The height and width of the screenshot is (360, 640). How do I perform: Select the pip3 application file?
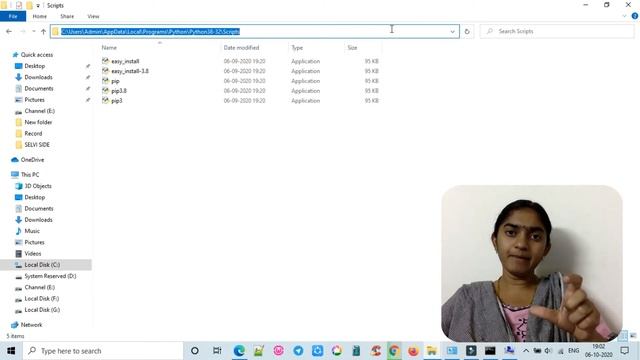(116, 100)
